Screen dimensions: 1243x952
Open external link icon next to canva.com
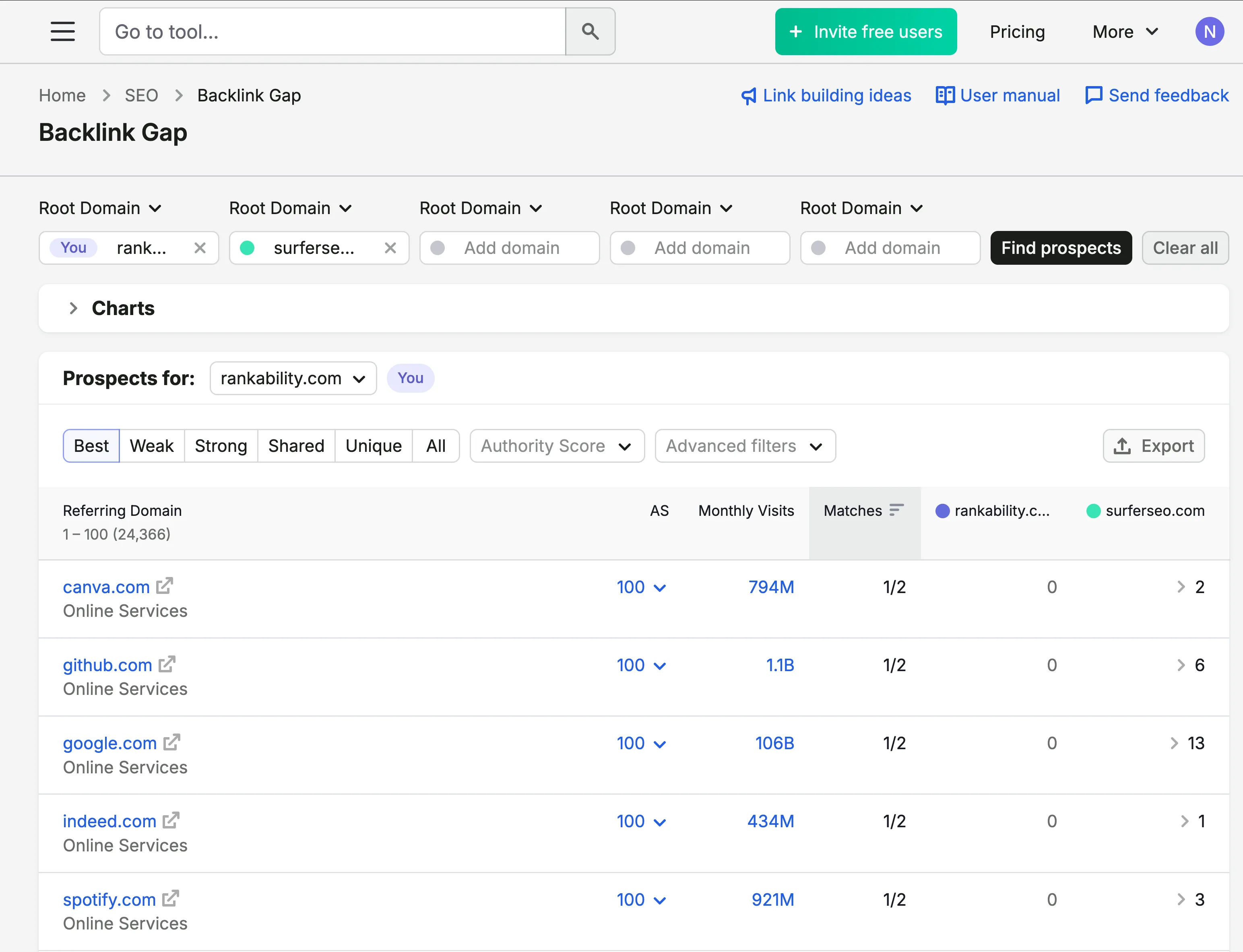pos(164,585)
